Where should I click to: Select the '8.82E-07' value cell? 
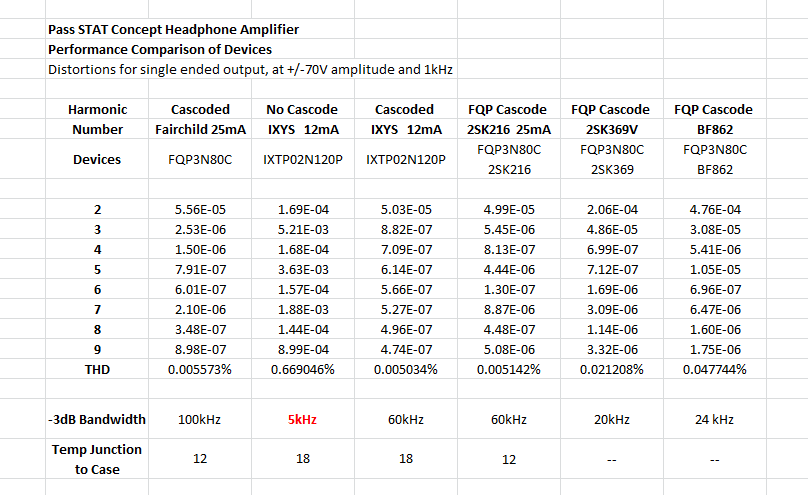(x=406, y=230)
